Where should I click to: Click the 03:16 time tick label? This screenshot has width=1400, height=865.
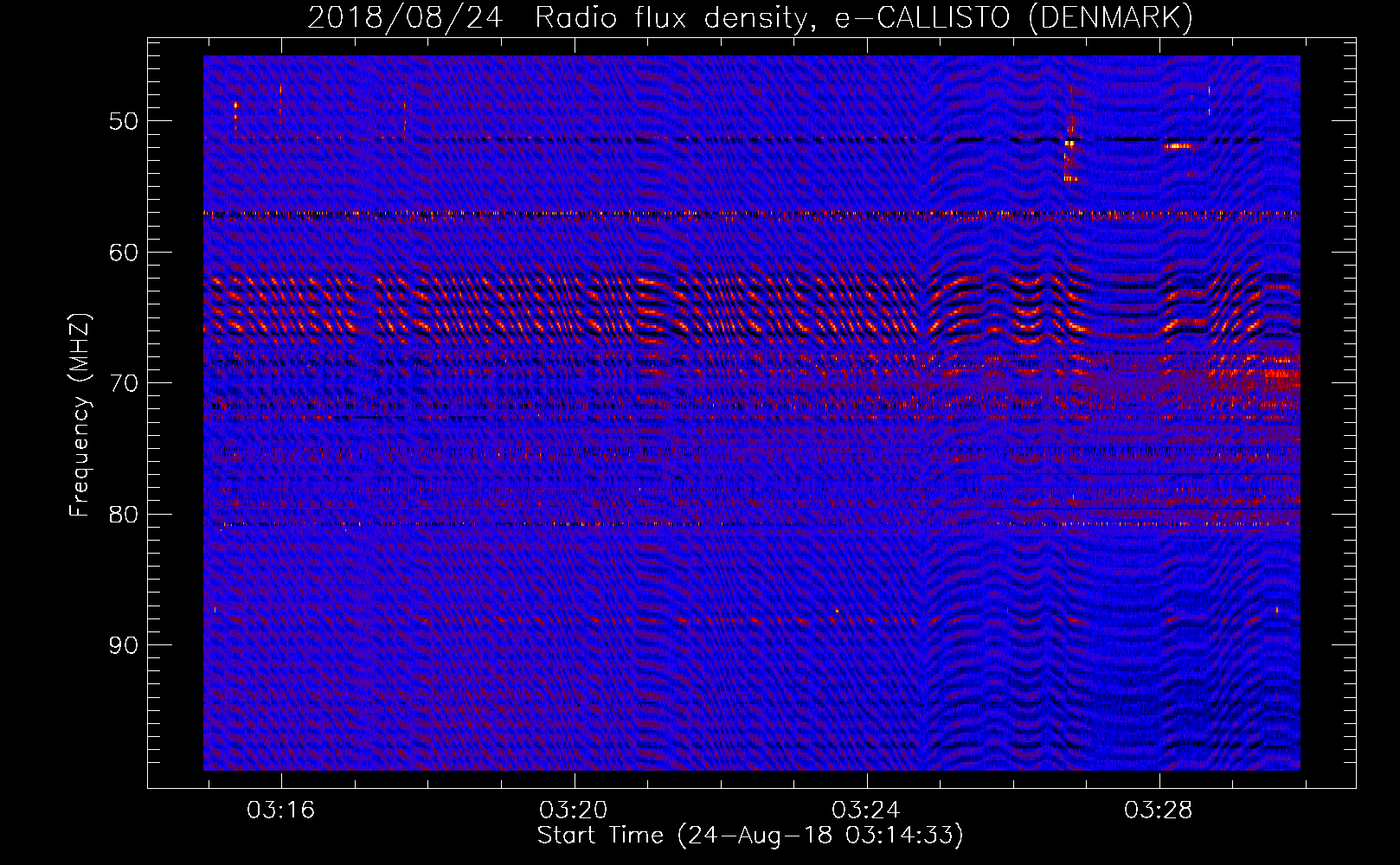tap(280, 811)
